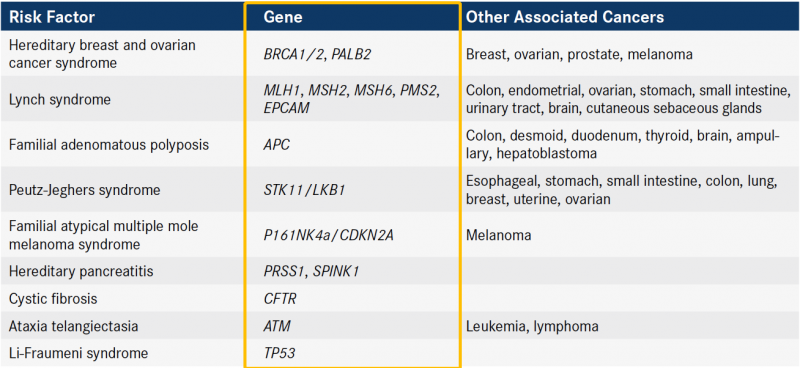Select the Cystic fibrosis row label
800x368 pixels.
tap(53, 298)
